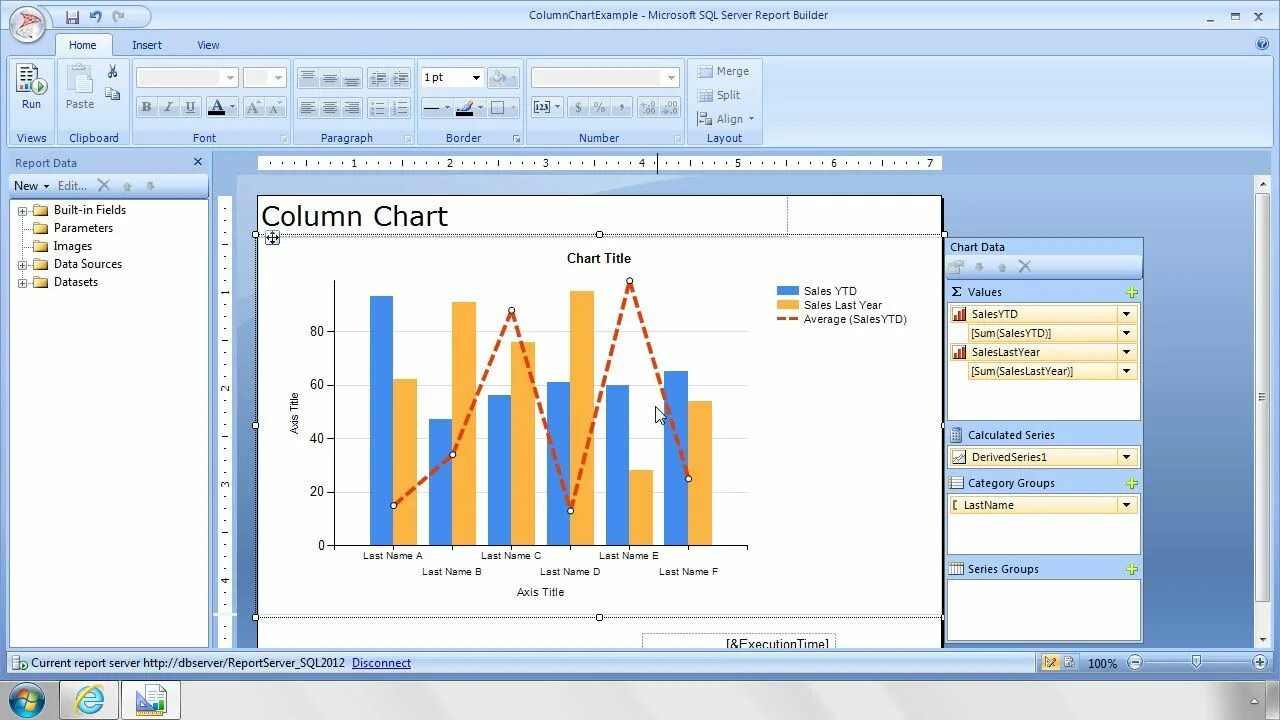Image resolution: width=1280 pixels, height=720 pixels.
Task: Open the Report Builder application orb menu
Action: click(27, 22)
